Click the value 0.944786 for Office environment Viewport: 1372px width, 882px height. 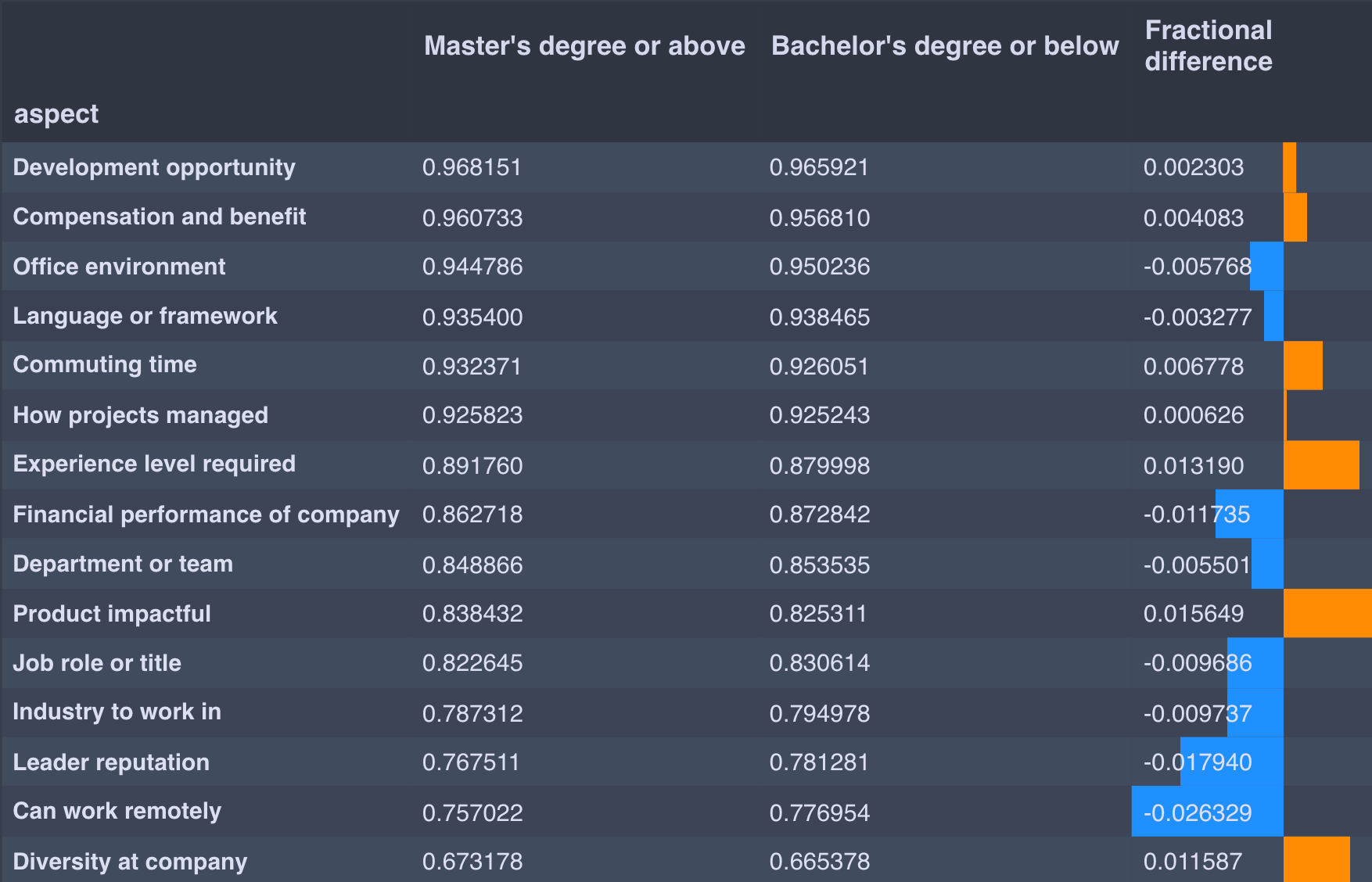472,267
